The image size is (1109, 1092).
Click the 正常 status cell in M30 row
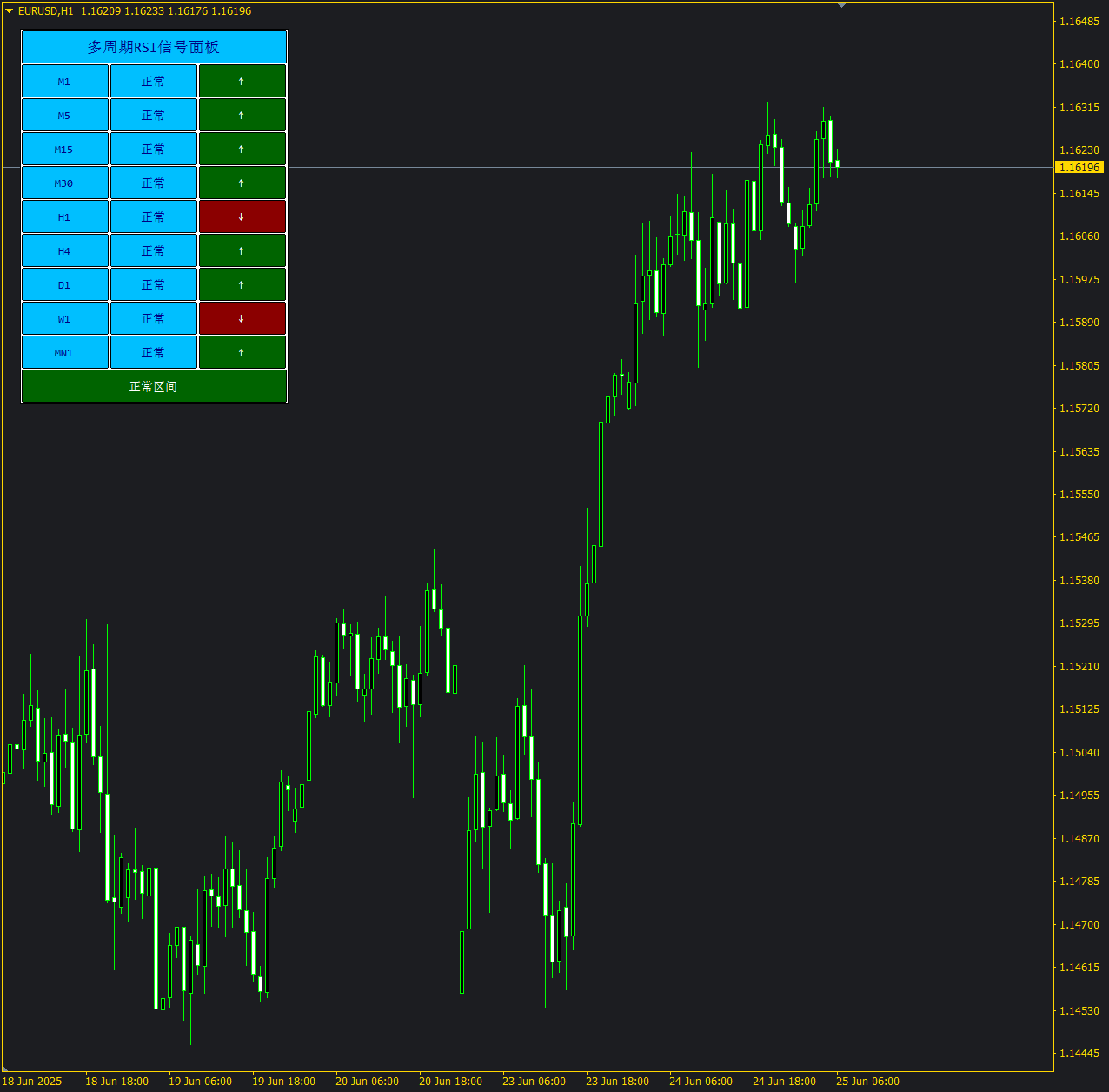[154, 183]
